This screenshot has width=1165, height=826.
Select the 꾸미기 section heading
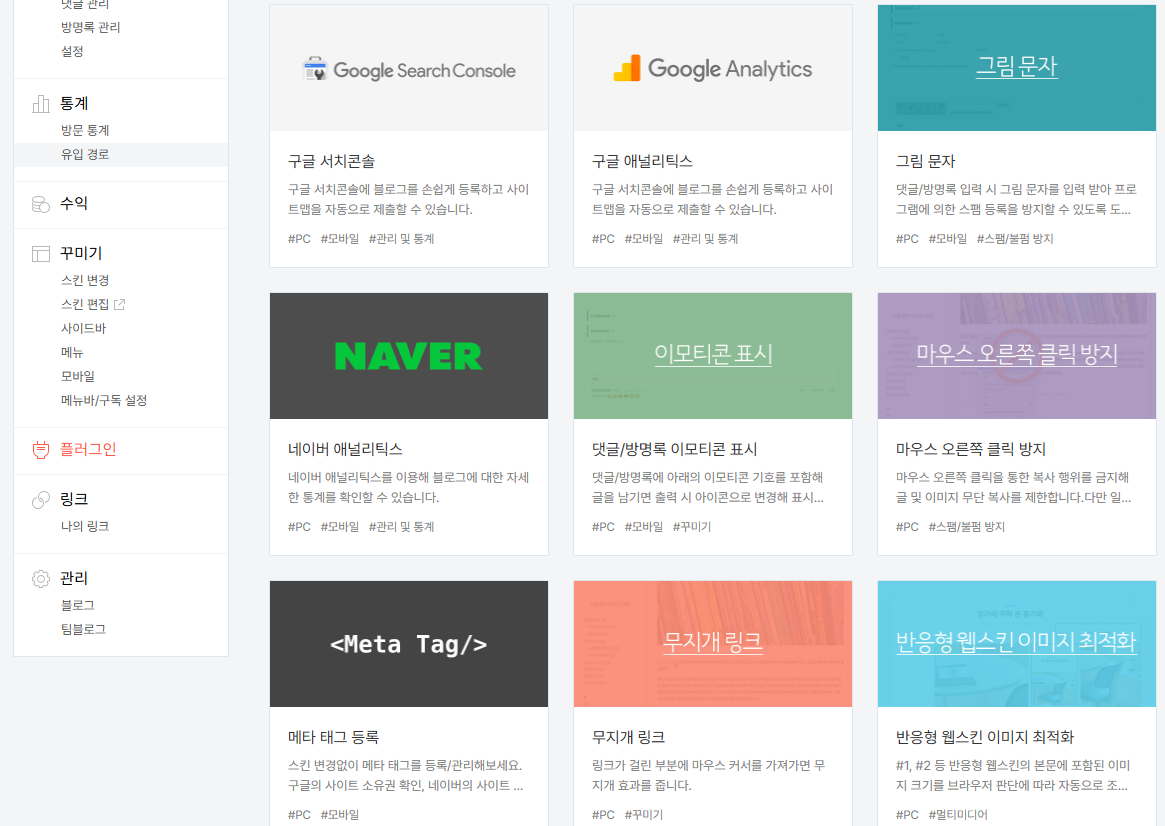pyautogui.click(x=81, y=253)
